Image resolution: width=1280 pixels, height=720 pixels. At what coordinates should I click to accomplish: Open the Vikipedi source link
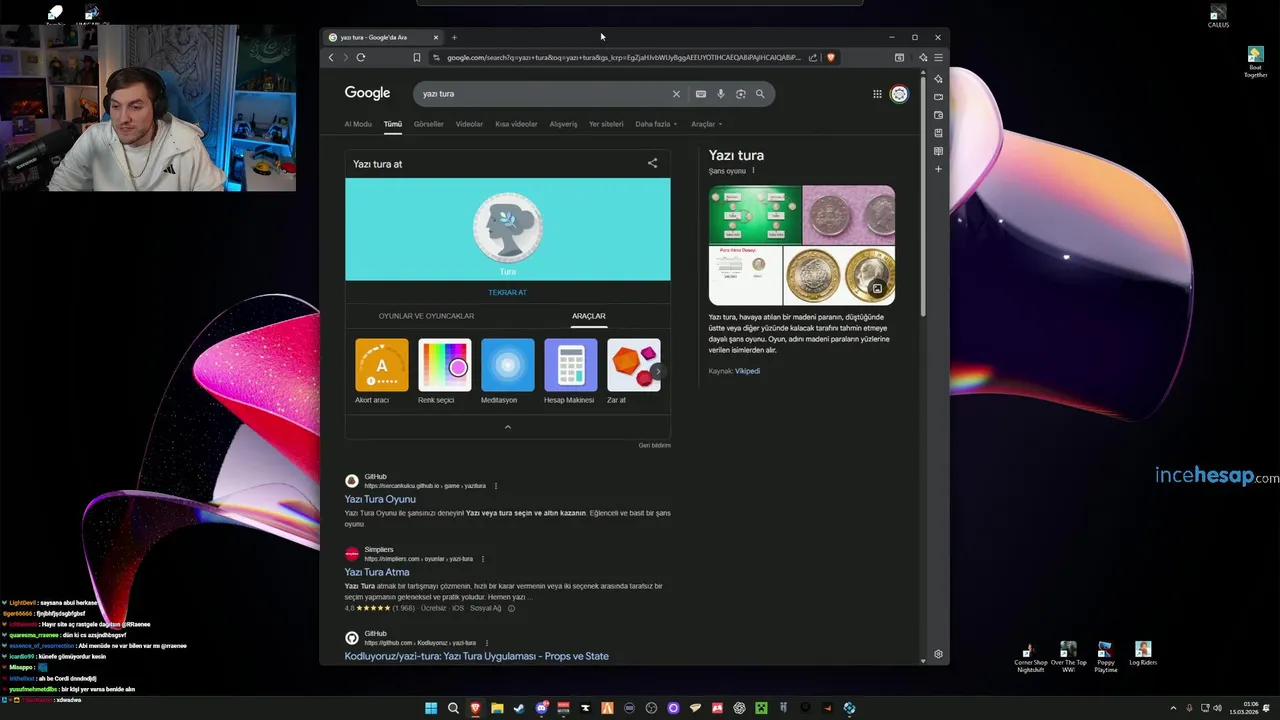tap(747, 371)
